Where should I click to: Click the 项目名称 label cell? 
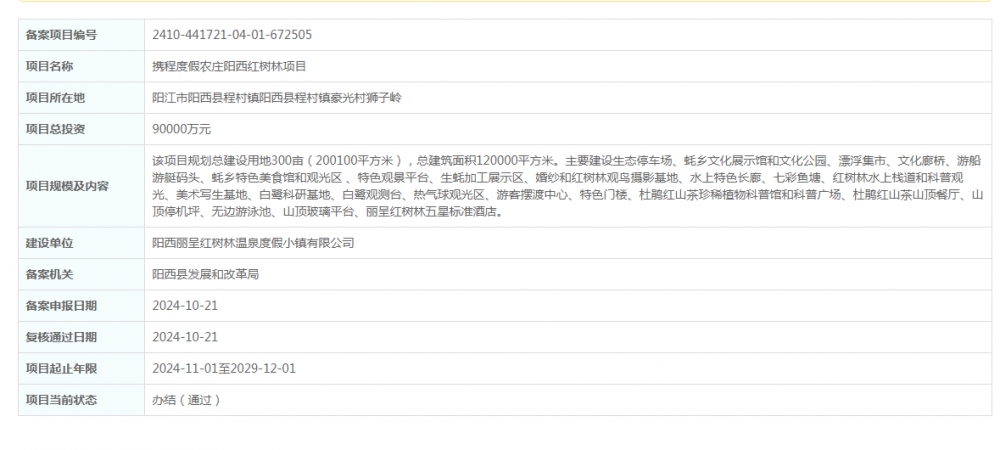pos(82,66)
